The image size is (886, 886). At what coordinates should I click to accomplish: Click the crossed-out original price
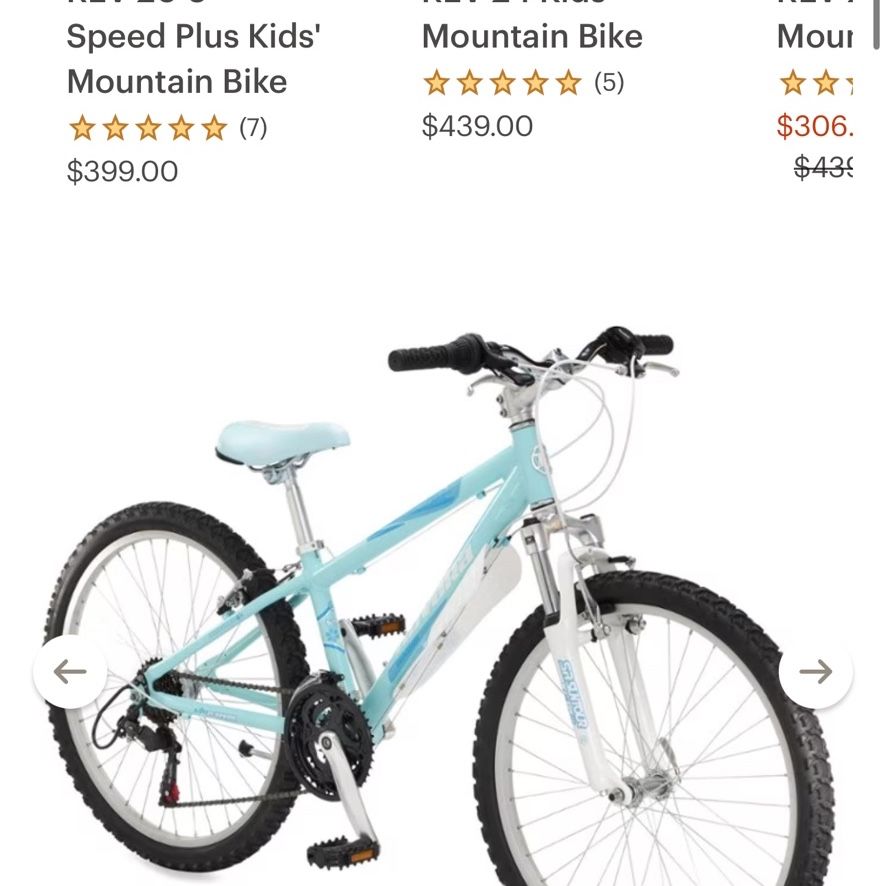pos(823,167)
